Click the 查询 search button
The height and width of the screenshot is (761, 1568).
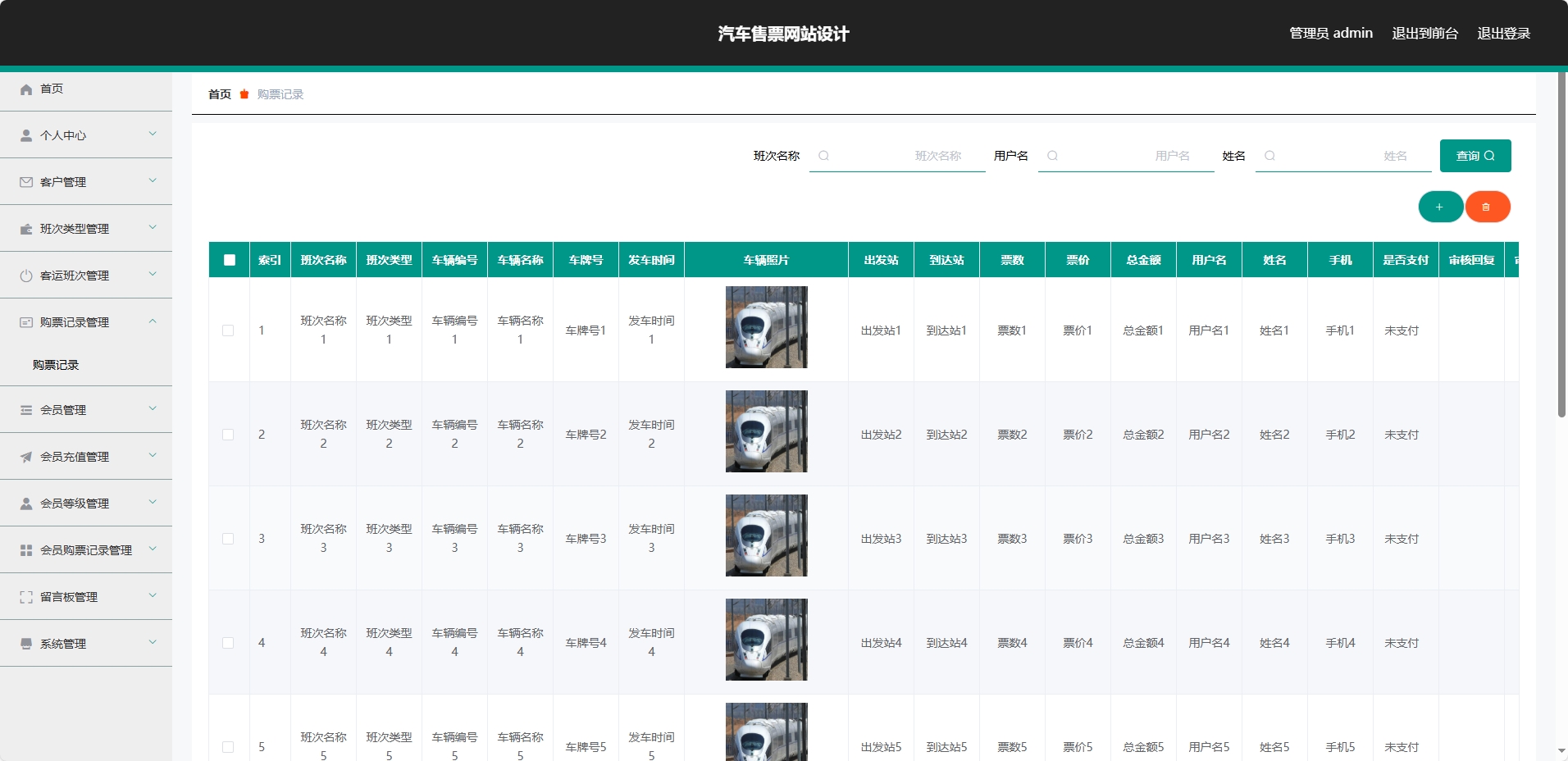[x=1475, y=156]
